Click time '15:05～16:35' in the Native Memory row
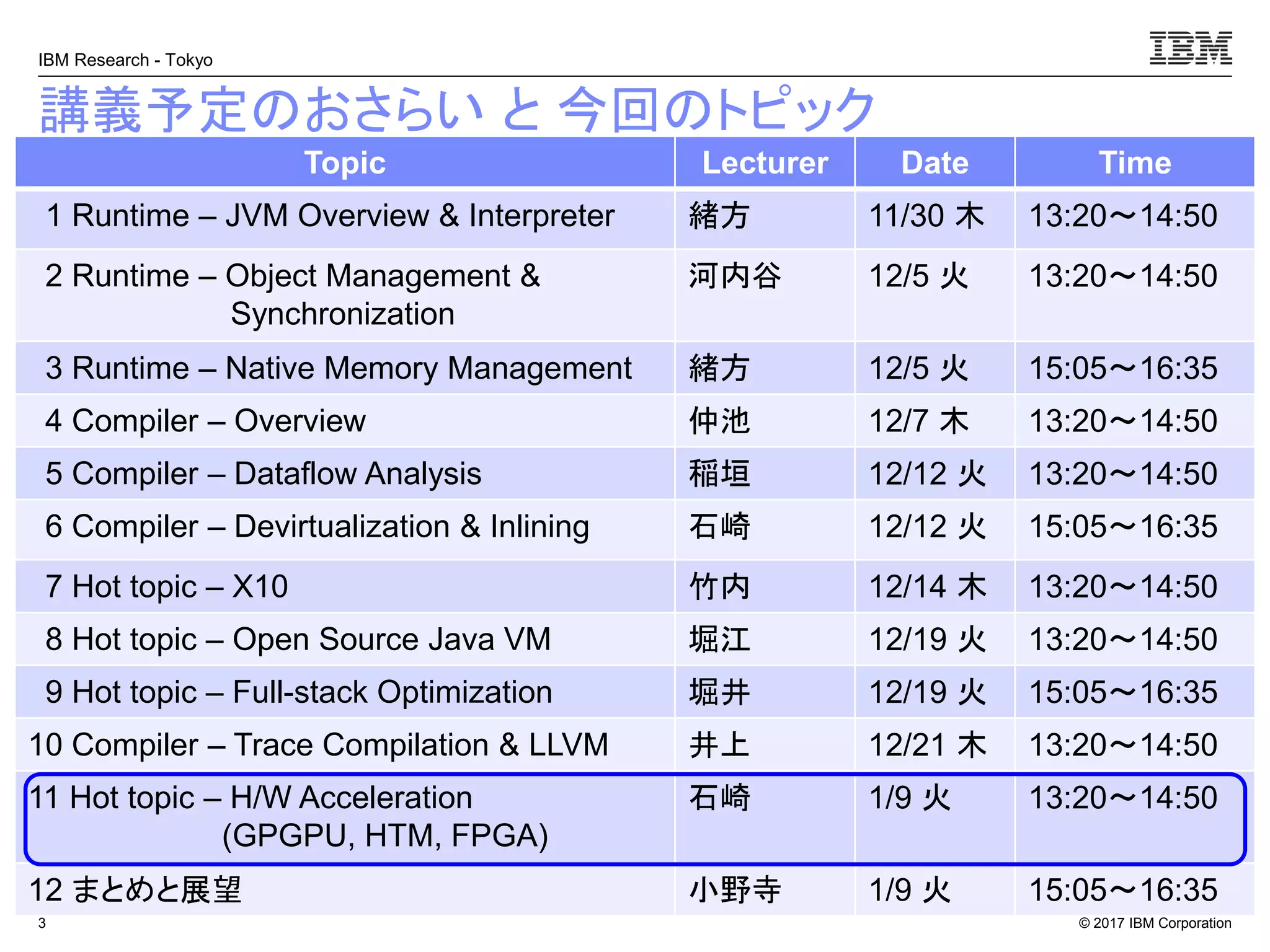Viewport: 1270px width, 952px height. pos(1123,368)
